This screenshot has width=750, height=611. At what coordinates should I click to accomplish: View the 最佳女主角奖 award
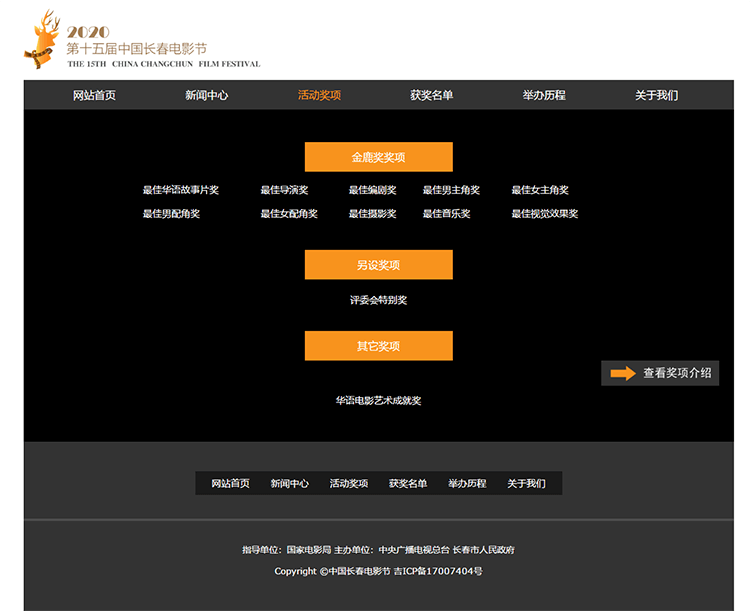tap(540, 190)
